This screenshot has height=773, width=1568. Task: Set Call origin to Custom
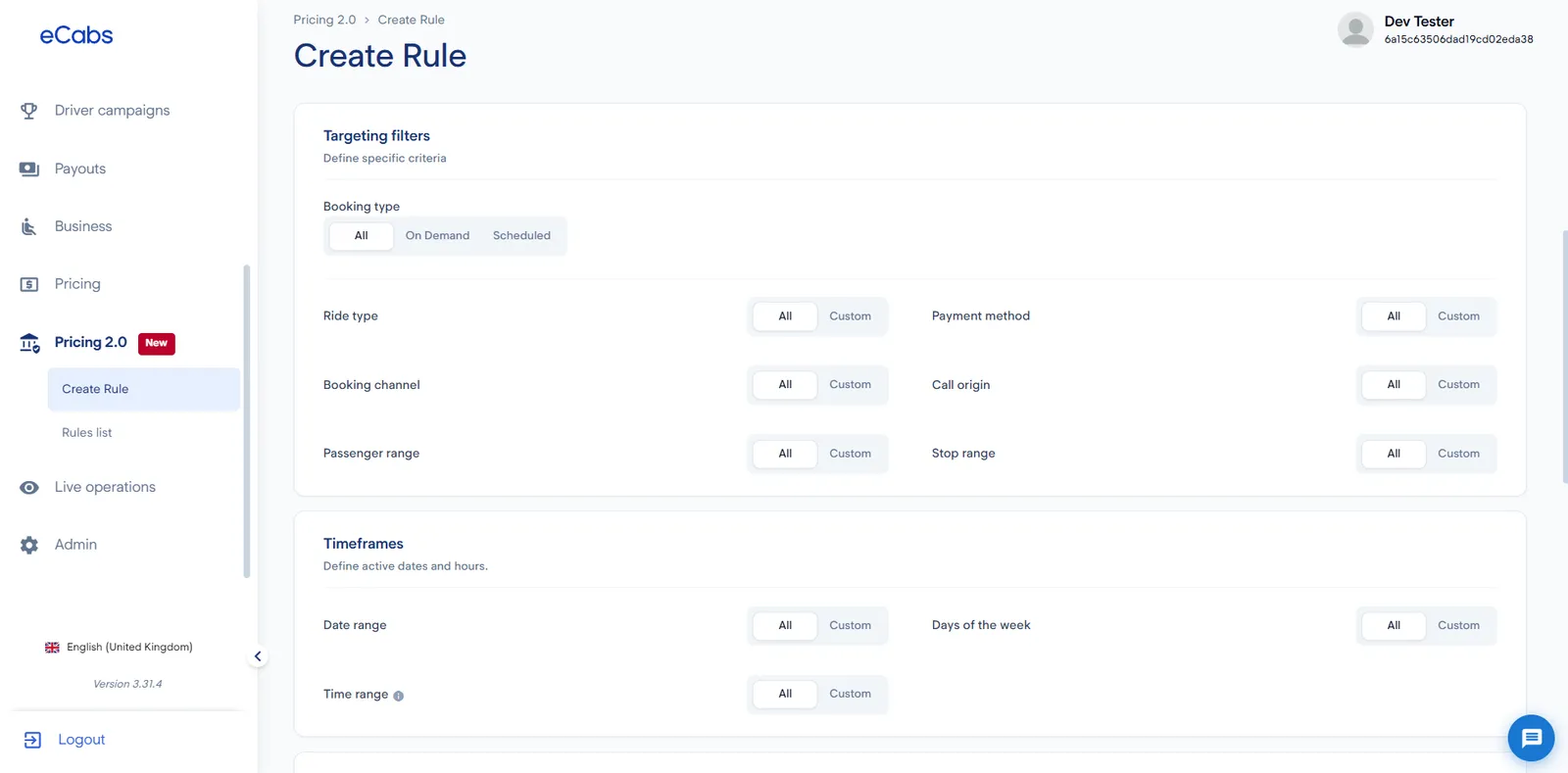[1458, 385]
